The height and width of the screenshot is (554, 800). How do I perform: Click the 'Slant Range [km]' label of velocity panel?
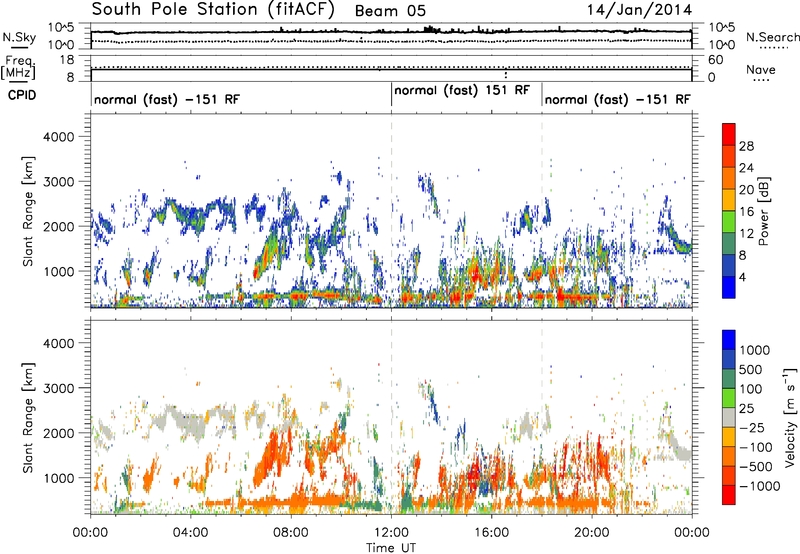tap(28, 417)
